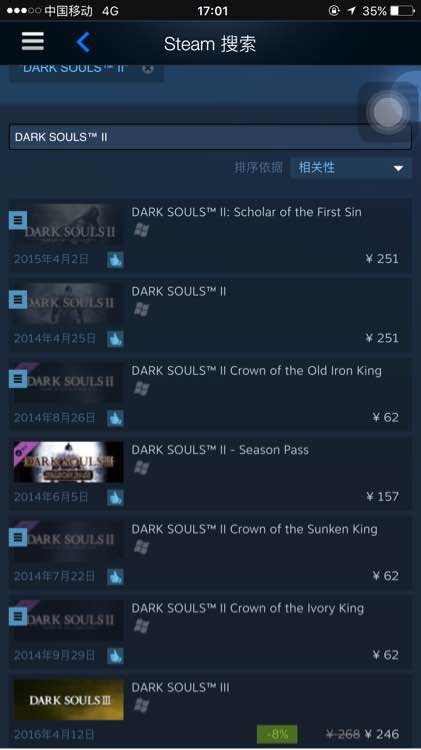Click the DARK SOULS™ II search field
The image size is (421, 750).
[210, 137]
